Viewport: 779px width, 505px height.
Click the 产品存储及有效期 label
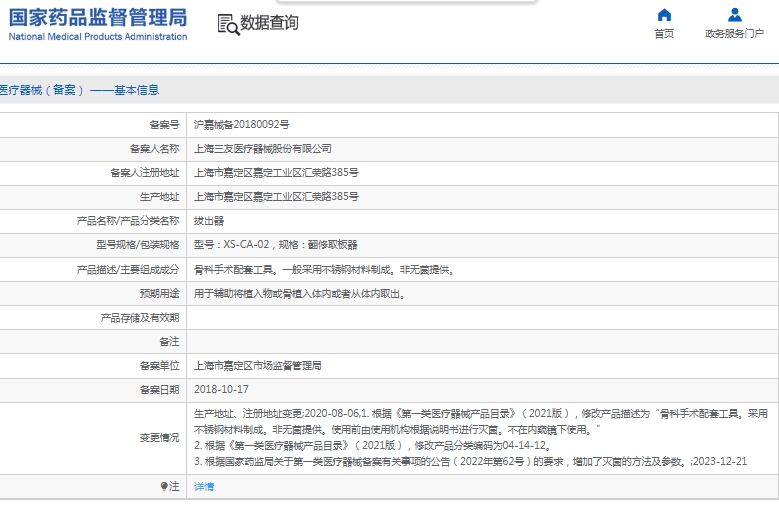point(140,318)
